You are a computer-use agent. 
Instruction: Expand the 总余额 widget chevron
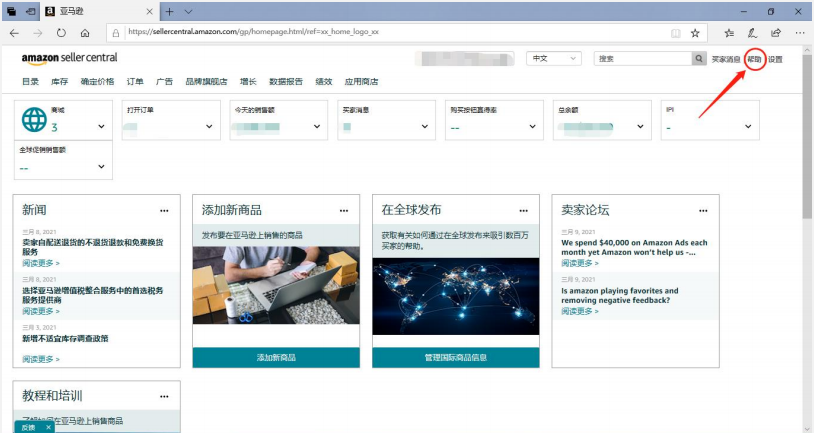(x=640, y=126)
